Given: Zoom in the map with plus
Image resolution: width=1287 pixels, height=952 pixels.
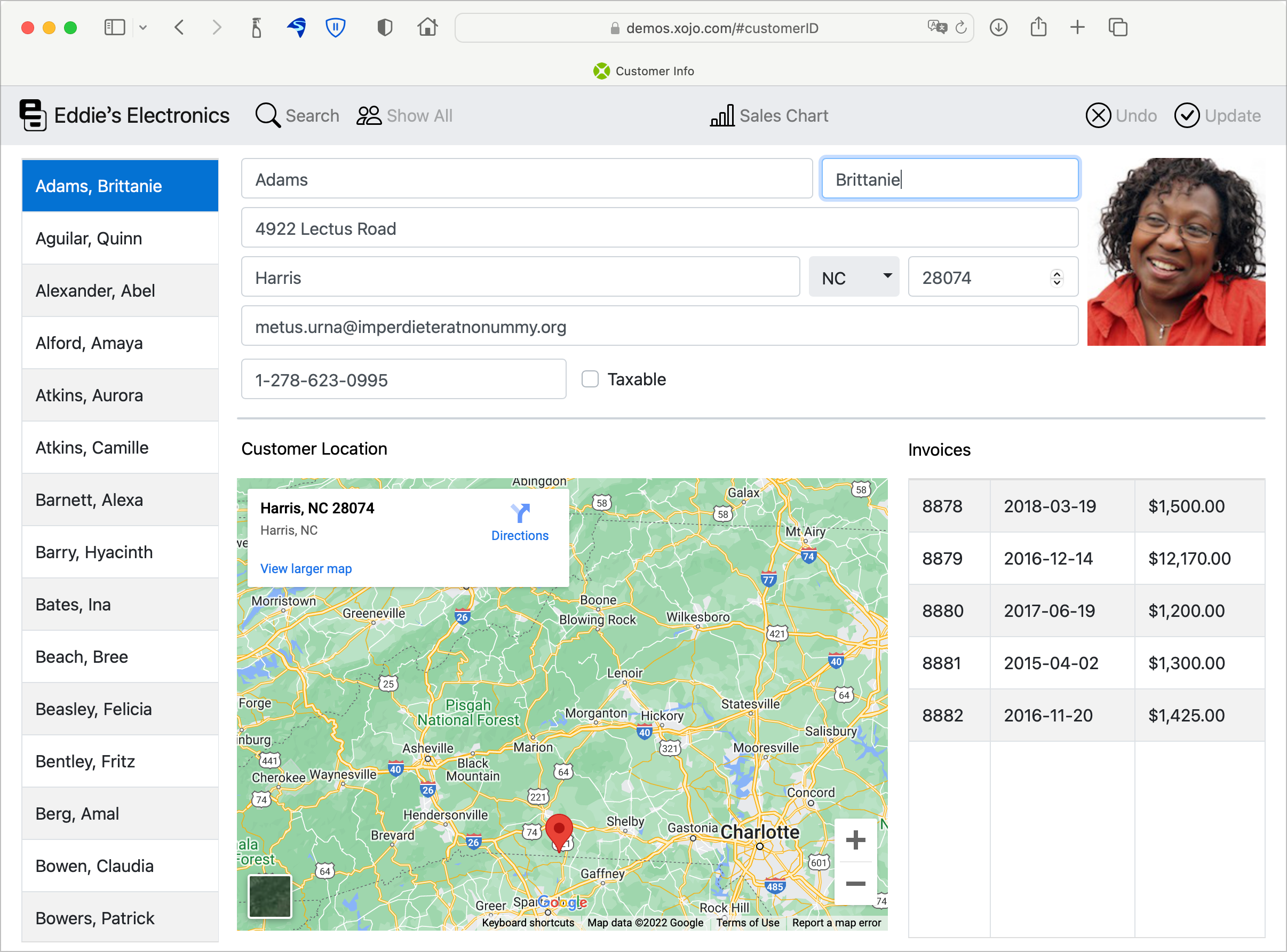Looking at the screenshot, I should coord(855,840).
